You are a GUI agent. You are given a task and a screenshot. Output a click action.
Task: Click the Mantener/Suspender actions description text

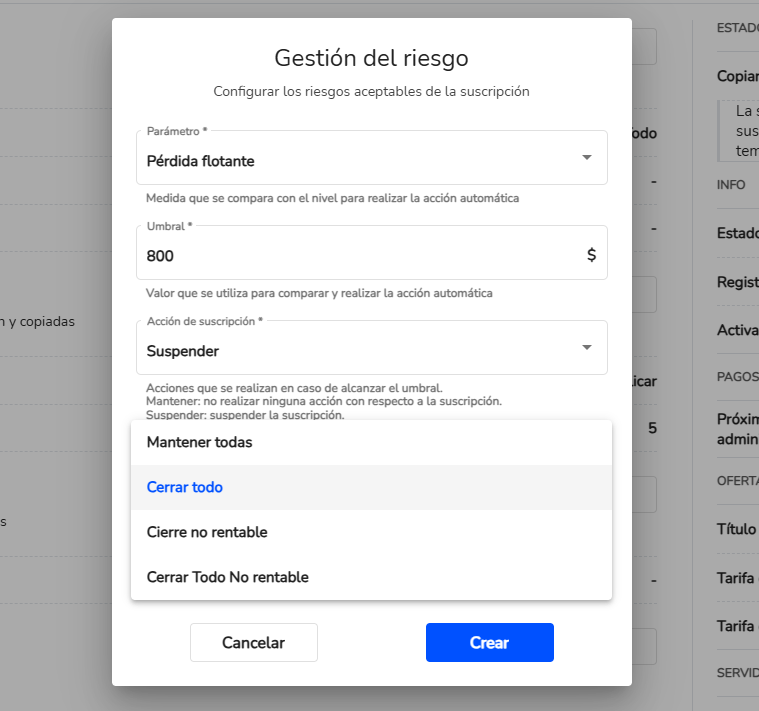point(323,401)
